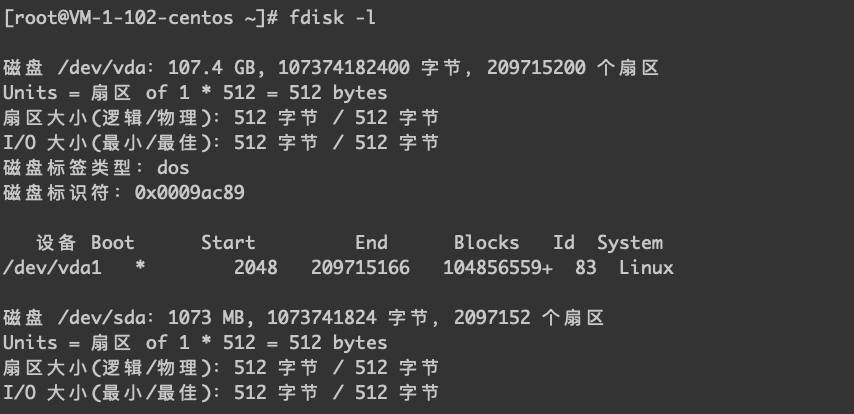Click the End column header
854x414 pixels.
371,243
